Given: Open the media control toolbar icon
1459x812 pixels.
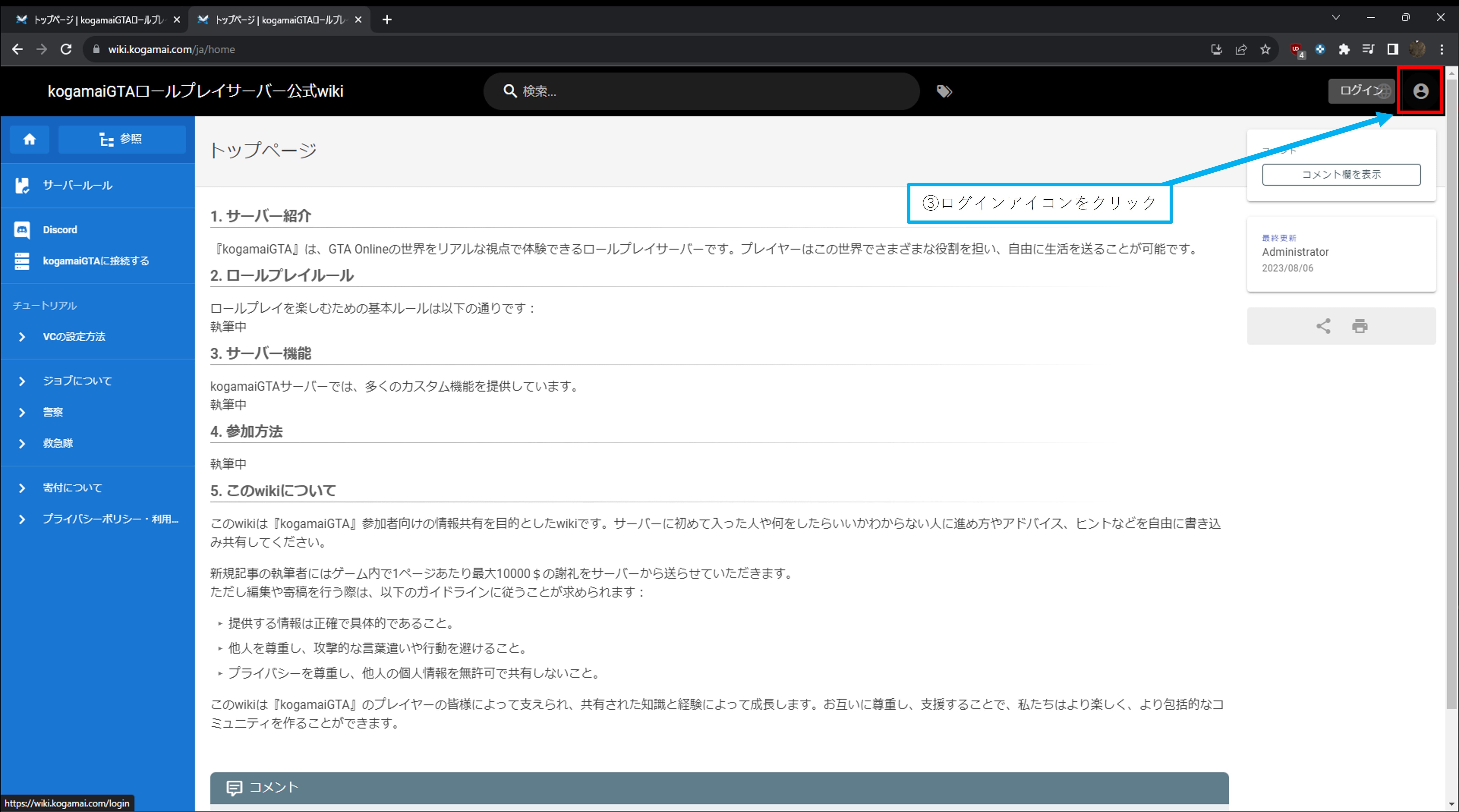Looking at the screenshot, I should (1368, 49).
